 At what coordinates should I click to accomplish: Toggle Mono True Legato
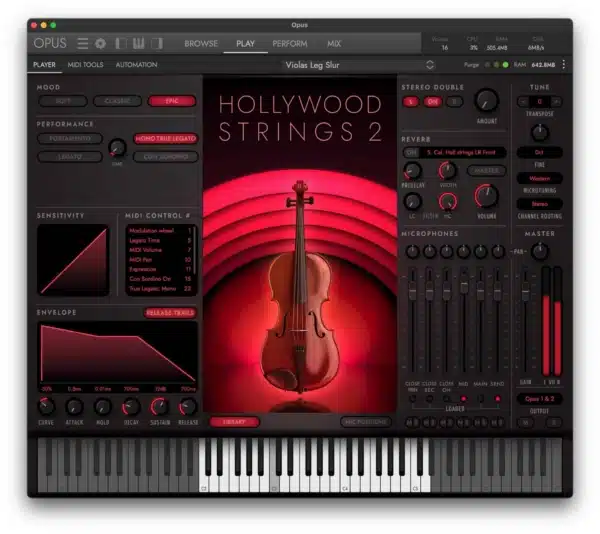(166, 138)
